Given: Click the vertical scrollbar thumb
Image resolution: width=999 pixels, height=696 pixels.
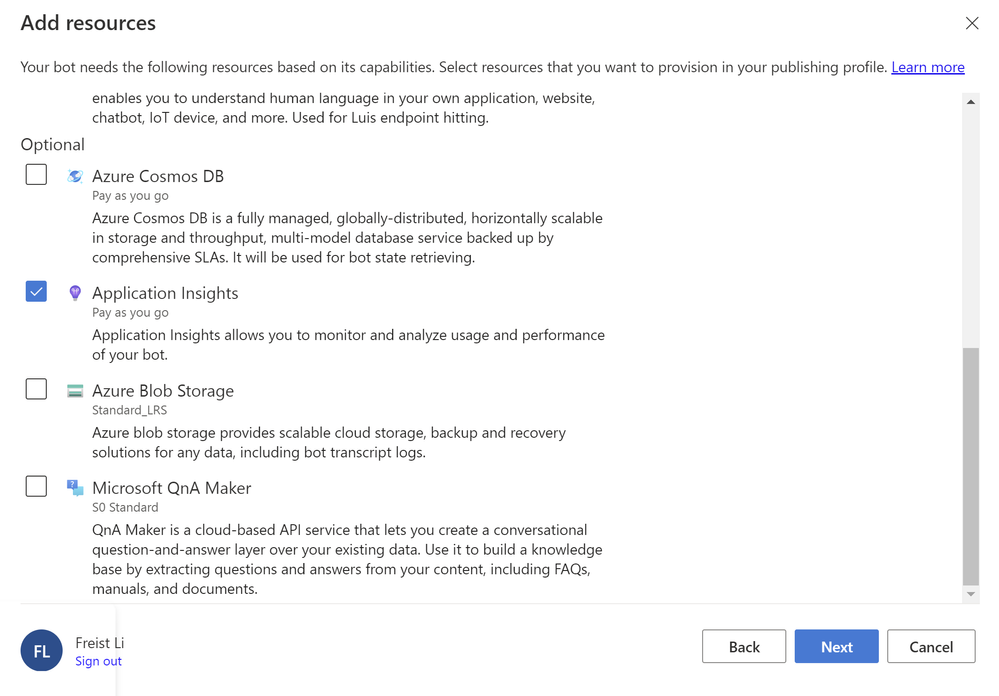Looking at the screenshot, I should pos(970,465).
